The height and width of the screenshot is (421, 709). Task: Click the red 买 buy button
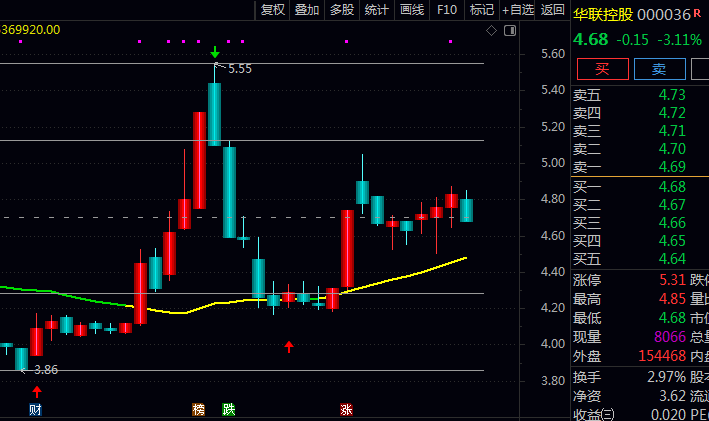click(x=602, y=69)
